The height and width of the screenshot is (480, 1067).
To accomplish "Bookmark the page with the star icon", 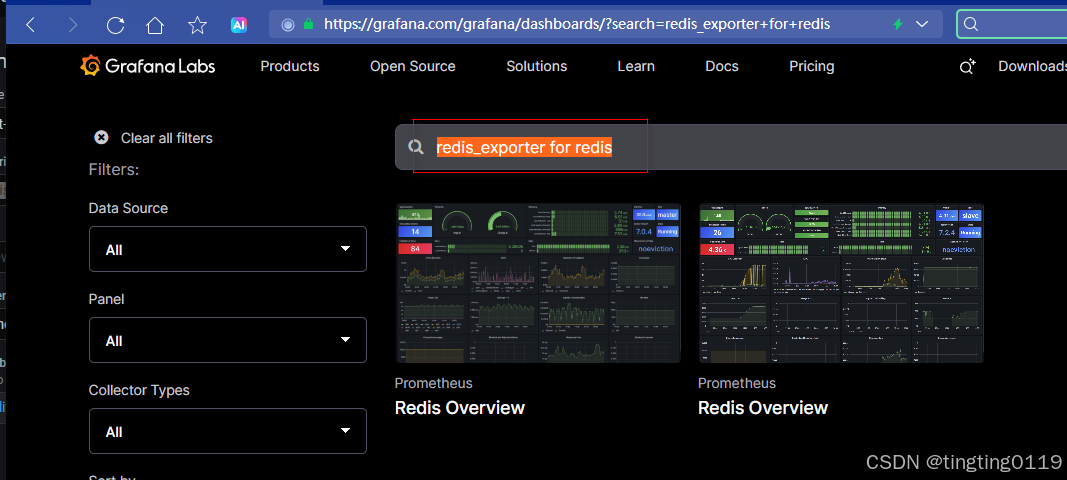I will tap(197, 25).
